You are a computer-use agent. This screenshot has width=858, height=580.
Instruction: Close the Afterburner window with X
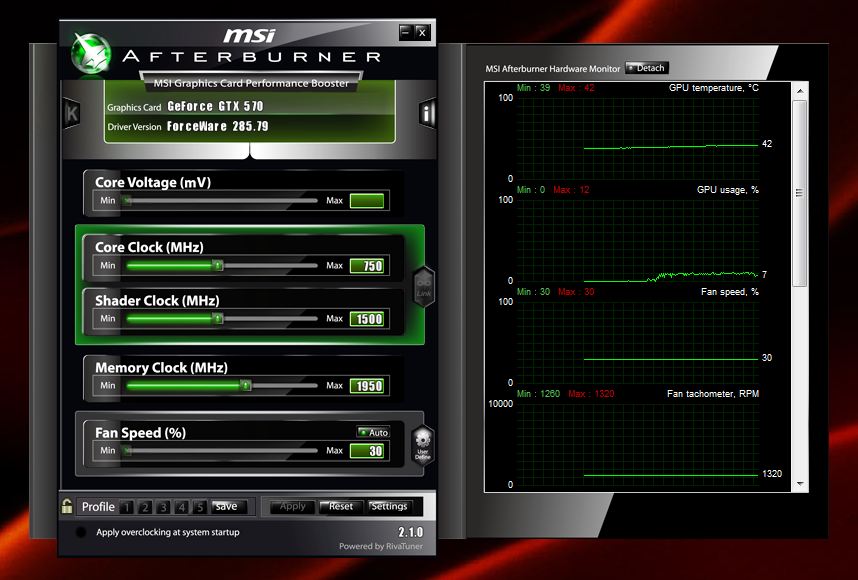coord(422,32)
